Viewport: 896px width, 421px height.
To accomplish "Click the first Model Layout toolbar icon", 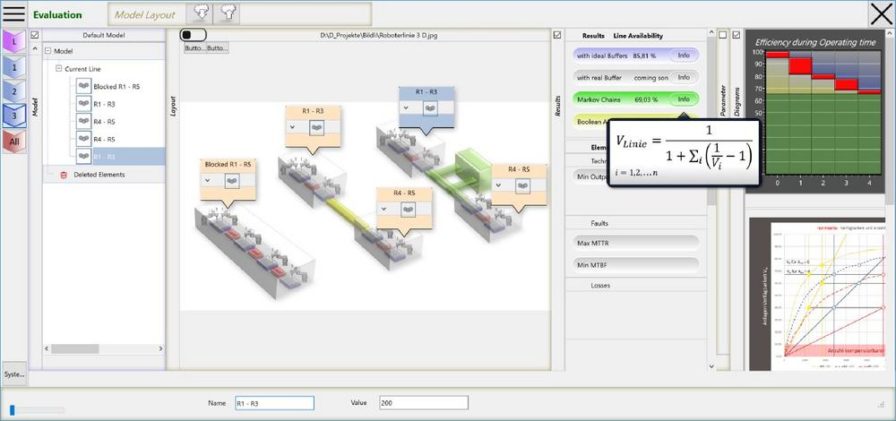I will [x=200, y=14].
